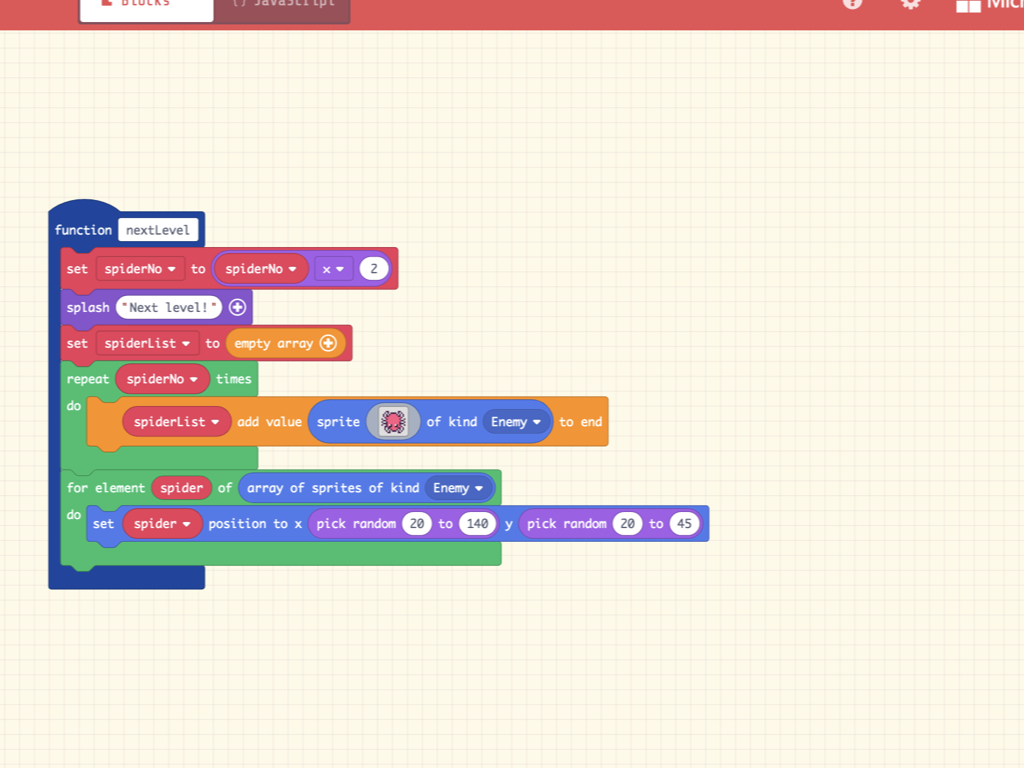
Task: Edit y pick random minimum 20
Action: [x=628, y=524]
